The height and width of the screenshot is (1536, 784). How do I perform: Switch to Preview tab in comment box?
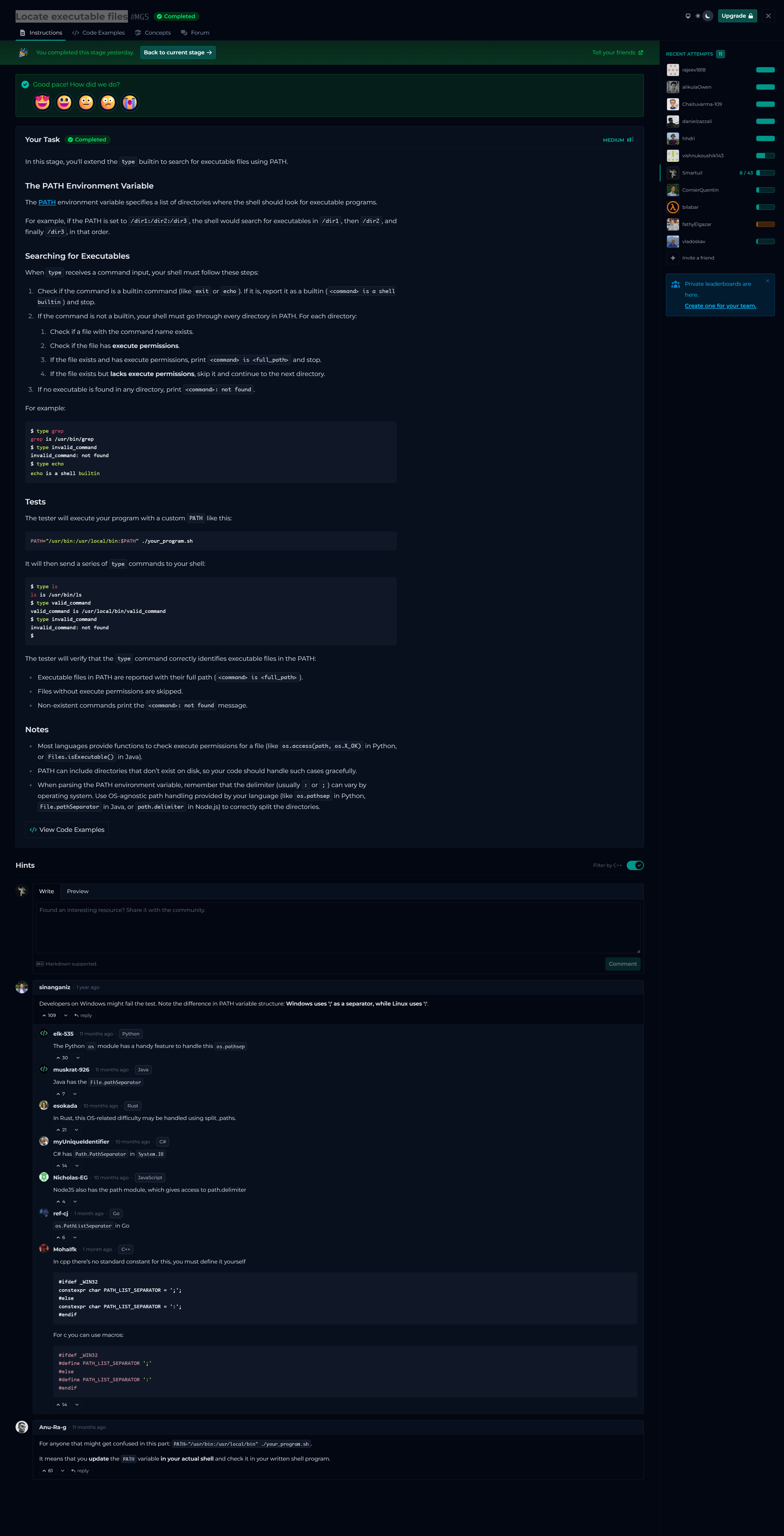pyautogui.click(x=77, y=891)
